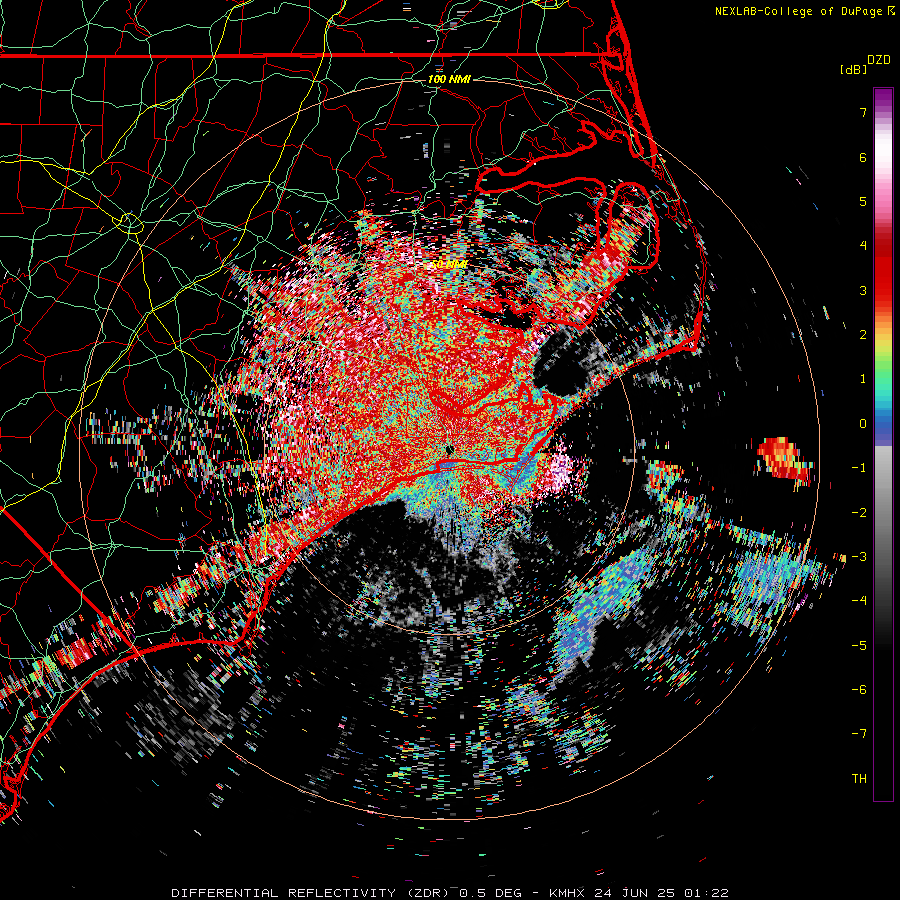This screenshot has height=900, width=900.
Task: Click the TH threshold label on the legend
Action: pos(859,779)
